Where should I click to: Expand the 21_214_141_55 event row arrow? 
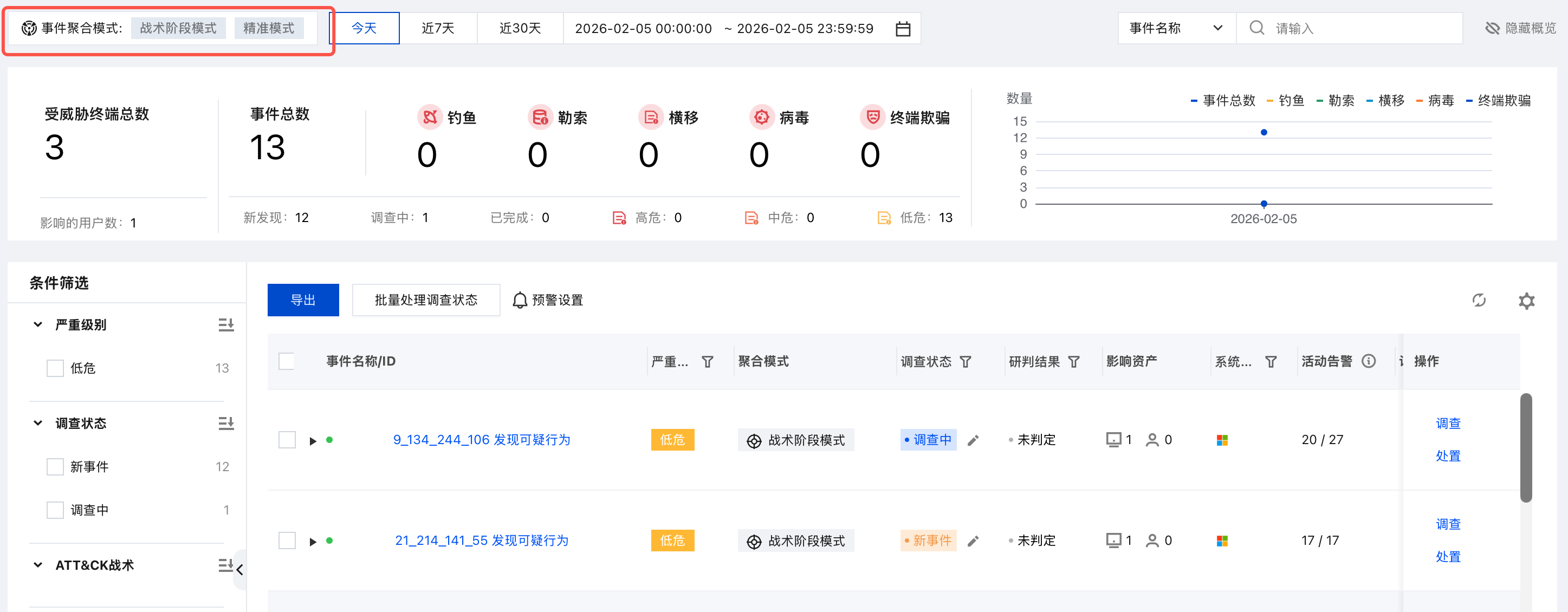coord(313,541)
